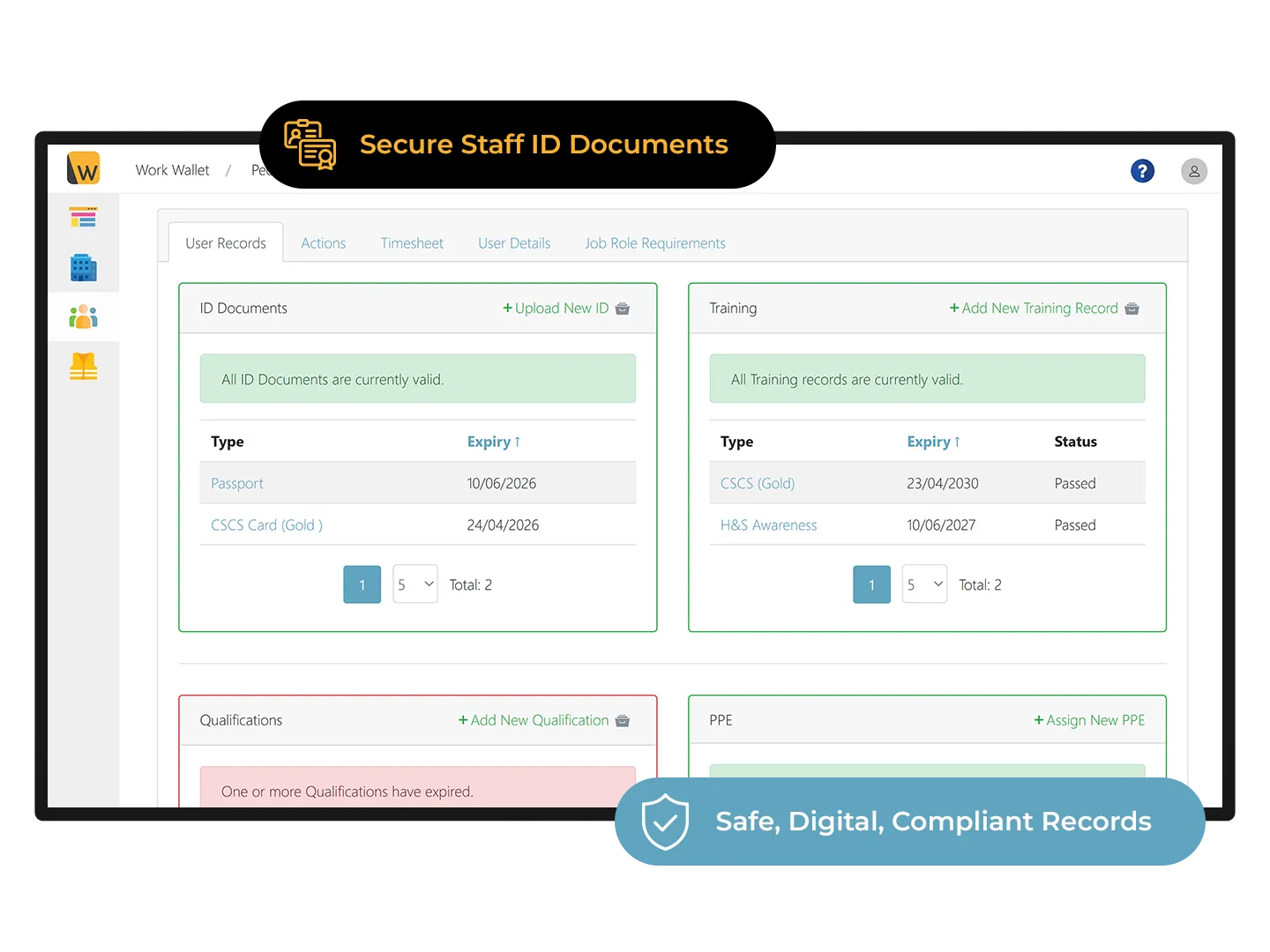Switch to the Timesheet tab
Viewport: 1270px width, 952px height.
(412, 242)
